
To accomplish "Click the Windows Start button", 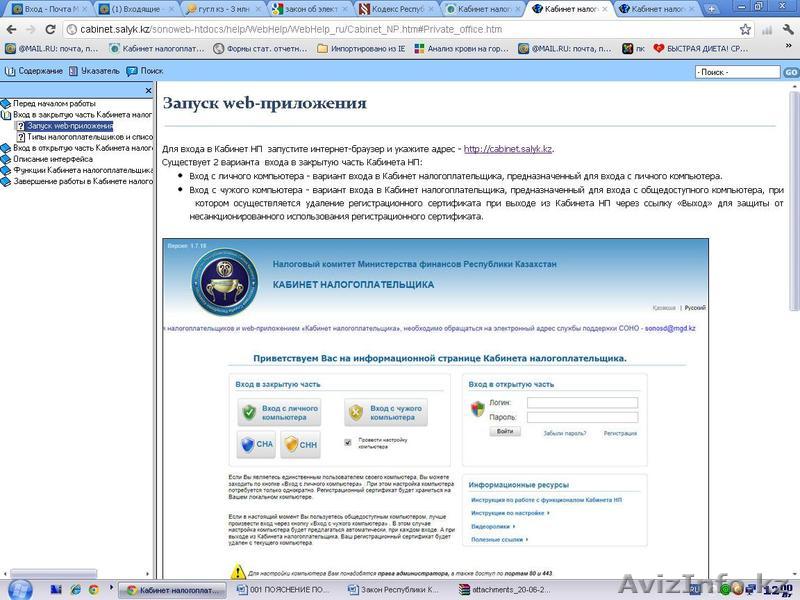I will pos(20,589).
